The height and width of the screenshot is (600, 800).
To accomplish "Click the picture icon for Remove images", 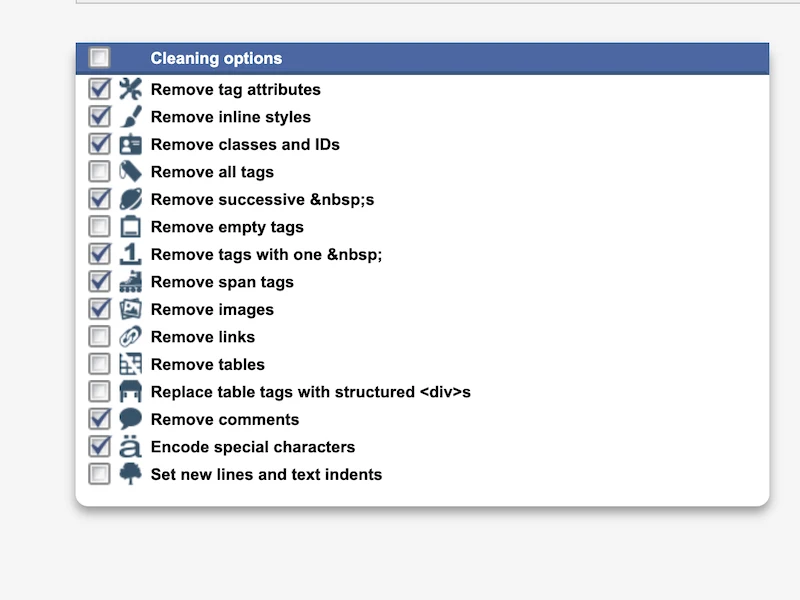I will pyautogui.click(x=131, y=309).
